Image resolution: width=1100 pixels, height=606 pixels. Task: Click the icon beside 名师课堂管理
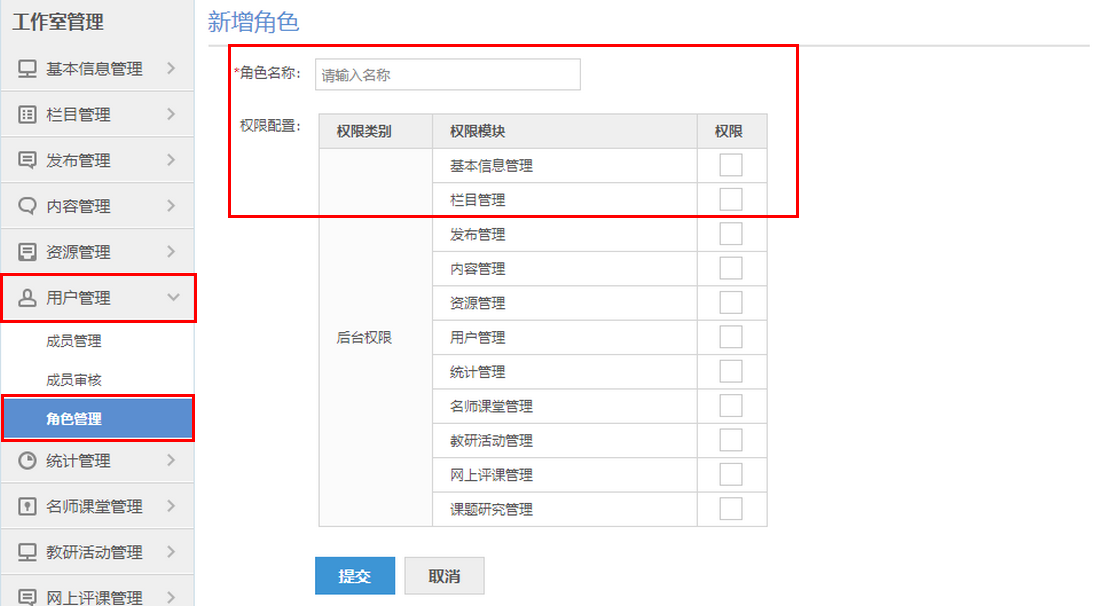28,507
